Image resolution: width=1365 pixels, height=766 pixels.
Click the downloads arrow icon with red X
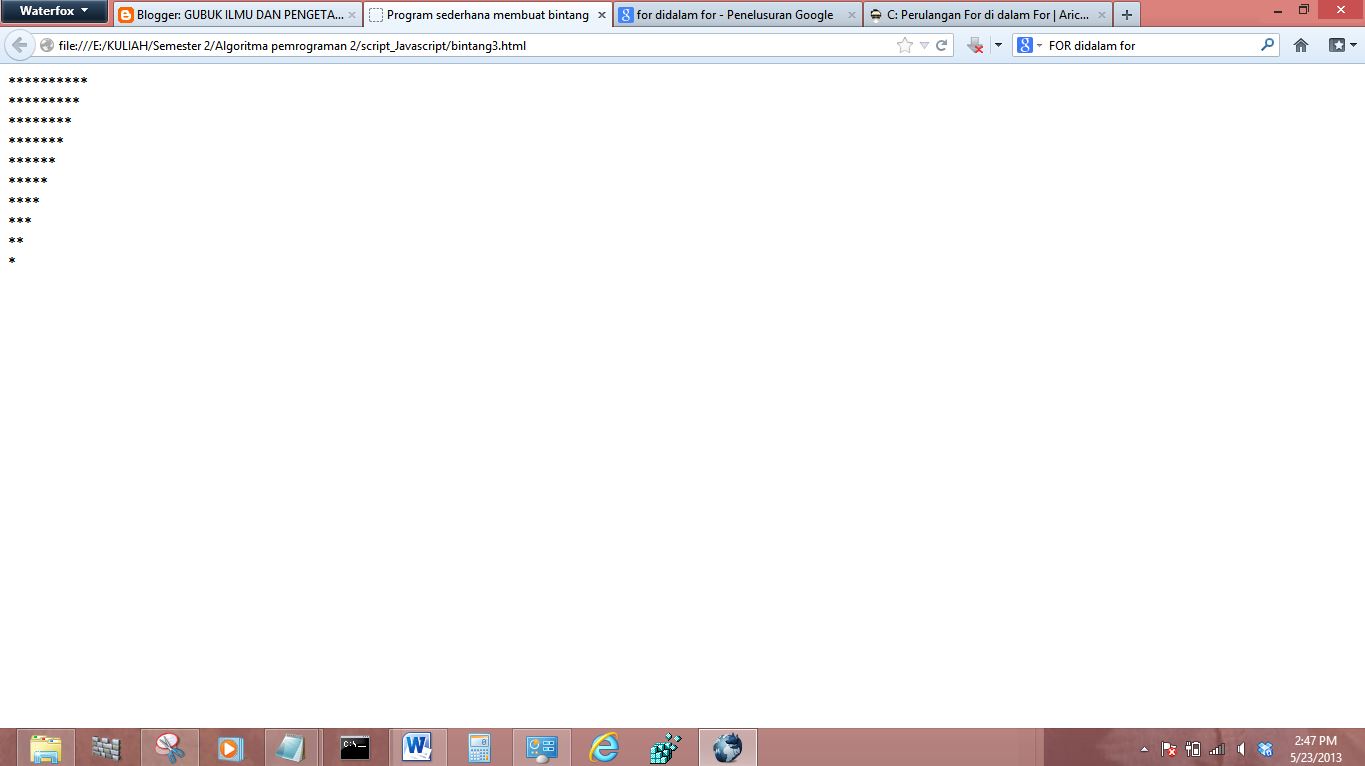975,45
